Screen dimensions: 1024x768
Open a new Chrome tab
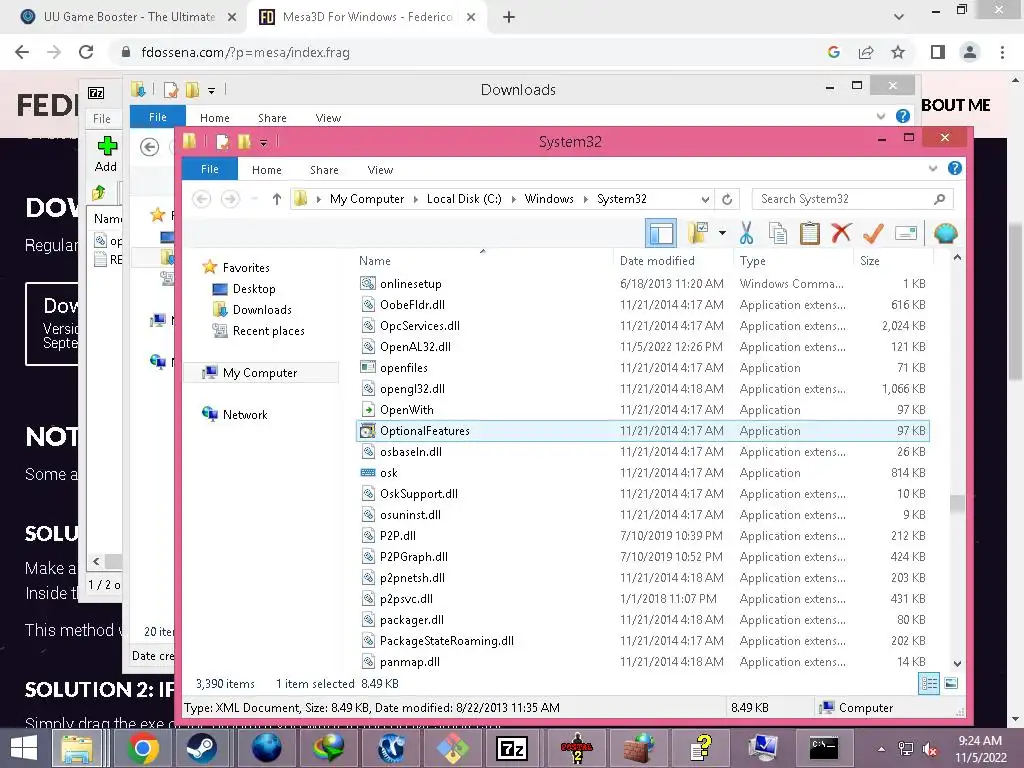point(509,18)
